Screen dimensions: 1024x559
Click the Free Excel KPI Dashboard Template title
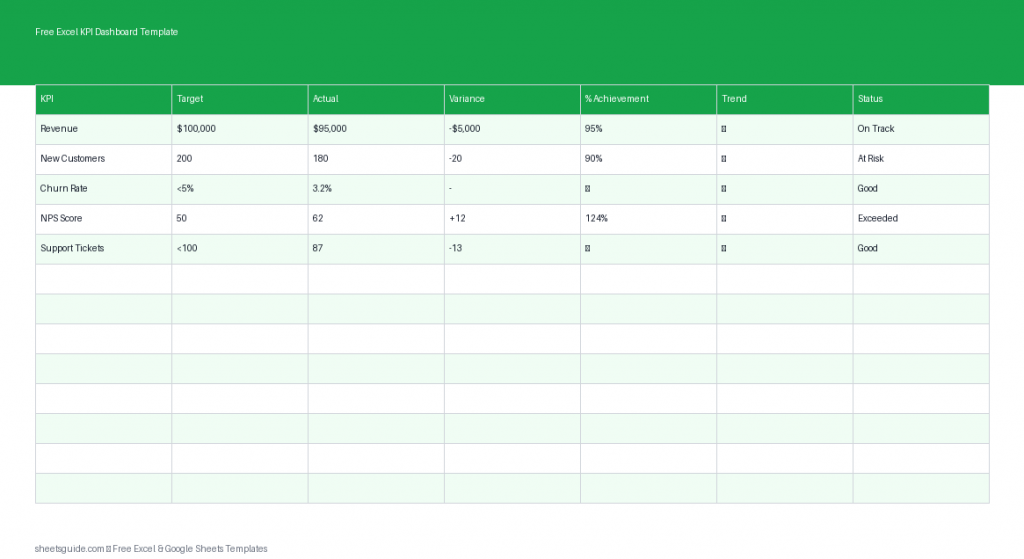(106, 32)
